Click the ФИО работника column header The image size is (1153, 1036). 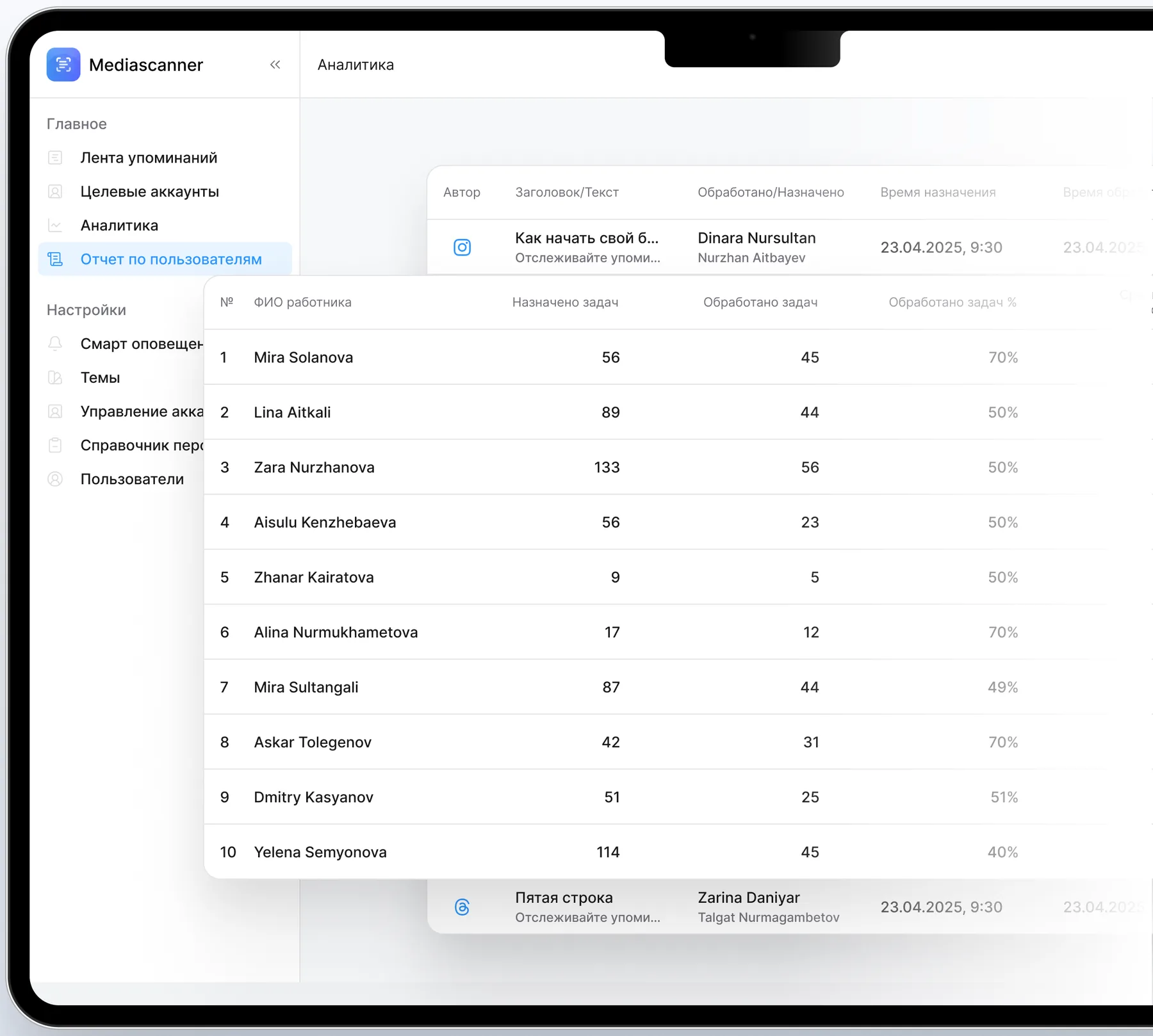point(302,302)
